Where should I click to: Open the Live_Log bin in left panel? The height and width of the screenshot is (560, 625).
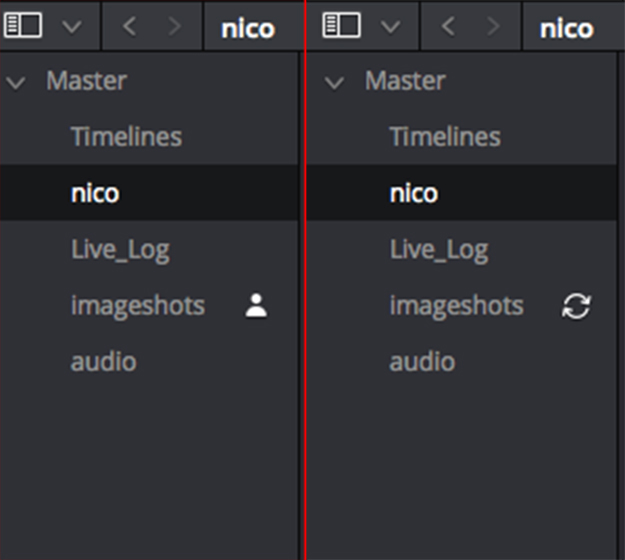[x=120, y=249]
